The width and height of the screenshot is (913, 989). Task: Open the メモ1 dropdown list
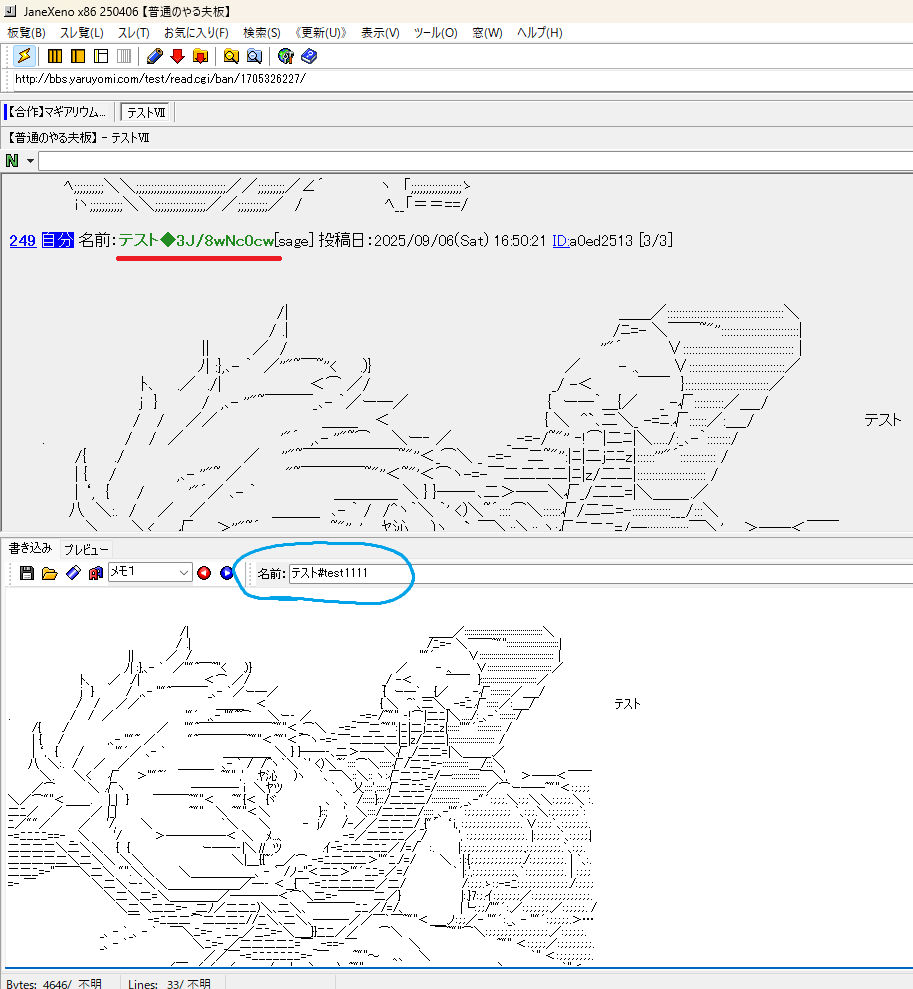point(183,573)
